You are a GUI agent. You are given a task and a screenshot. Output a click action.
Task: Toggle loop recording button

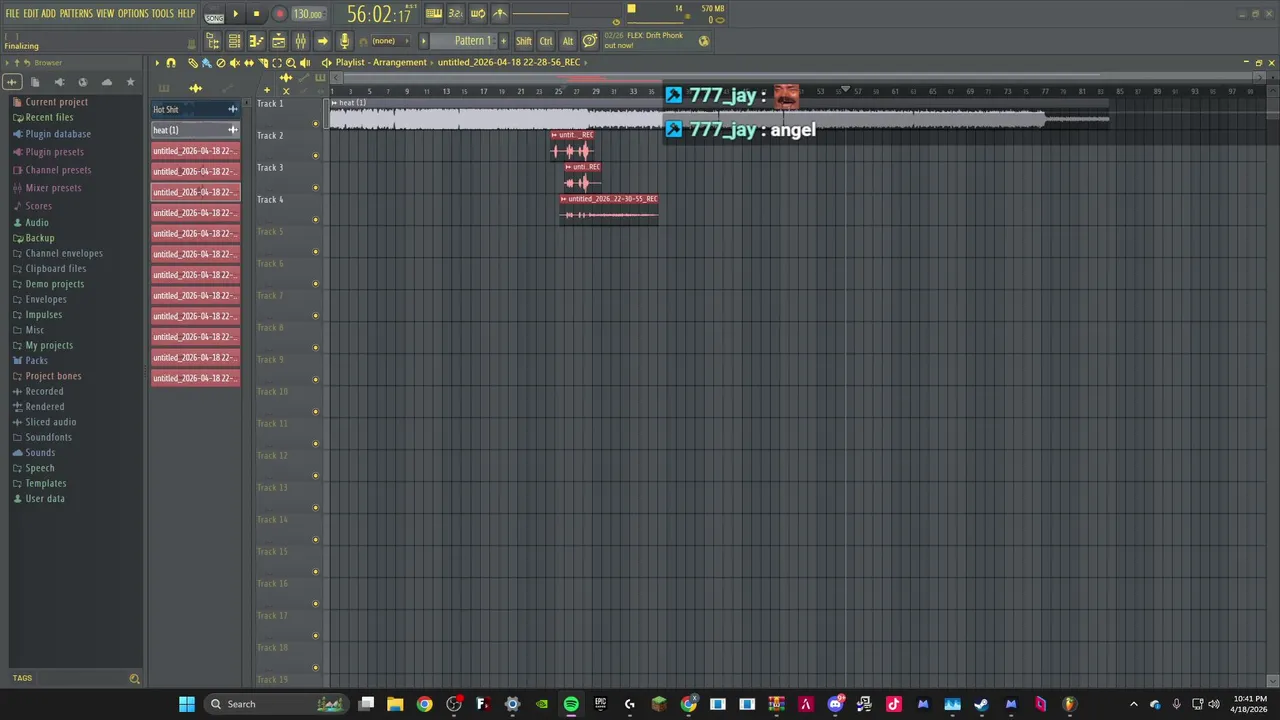(477, 14)
